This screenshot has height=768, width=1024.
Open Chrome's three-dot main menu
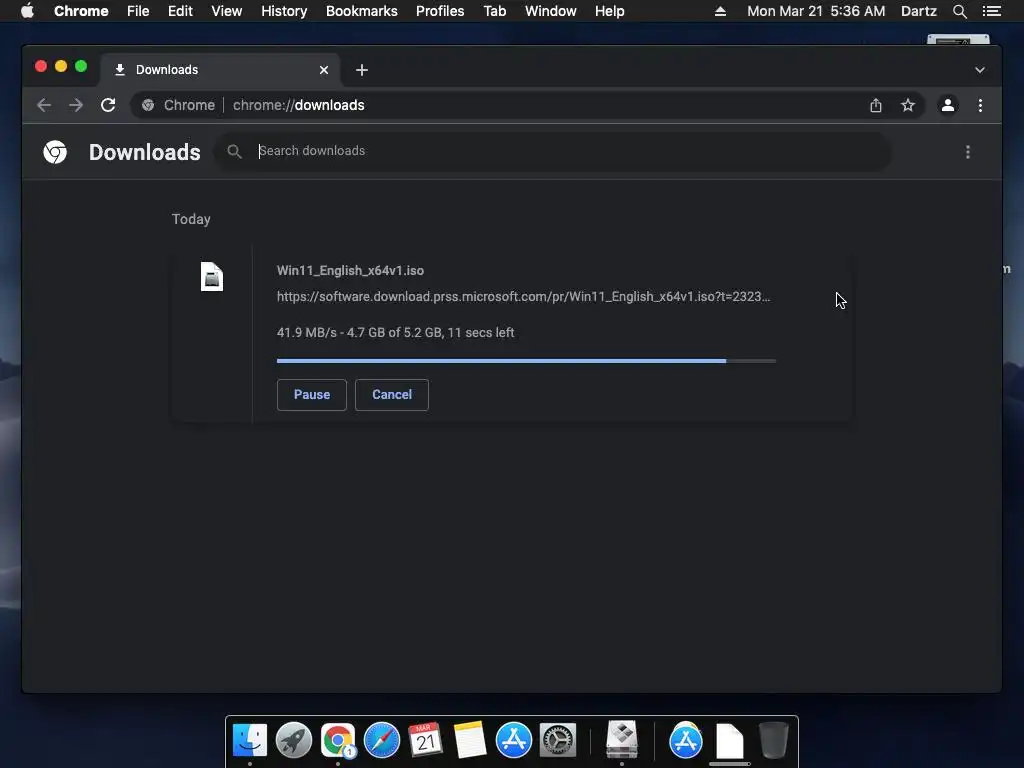click(980, 105)
